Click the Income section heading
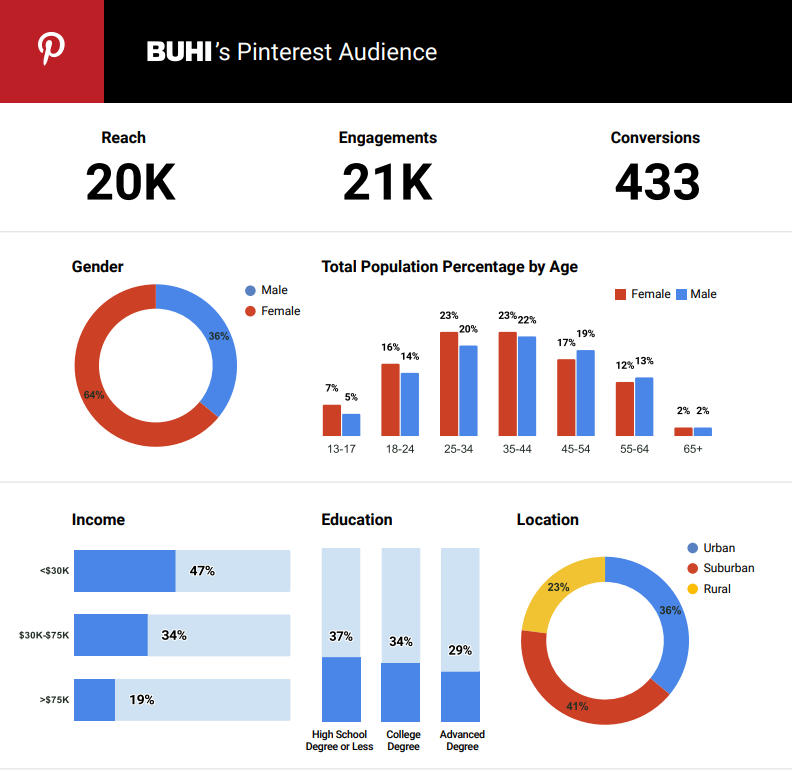This screenshot has height=771, width=792. (98, 519)
